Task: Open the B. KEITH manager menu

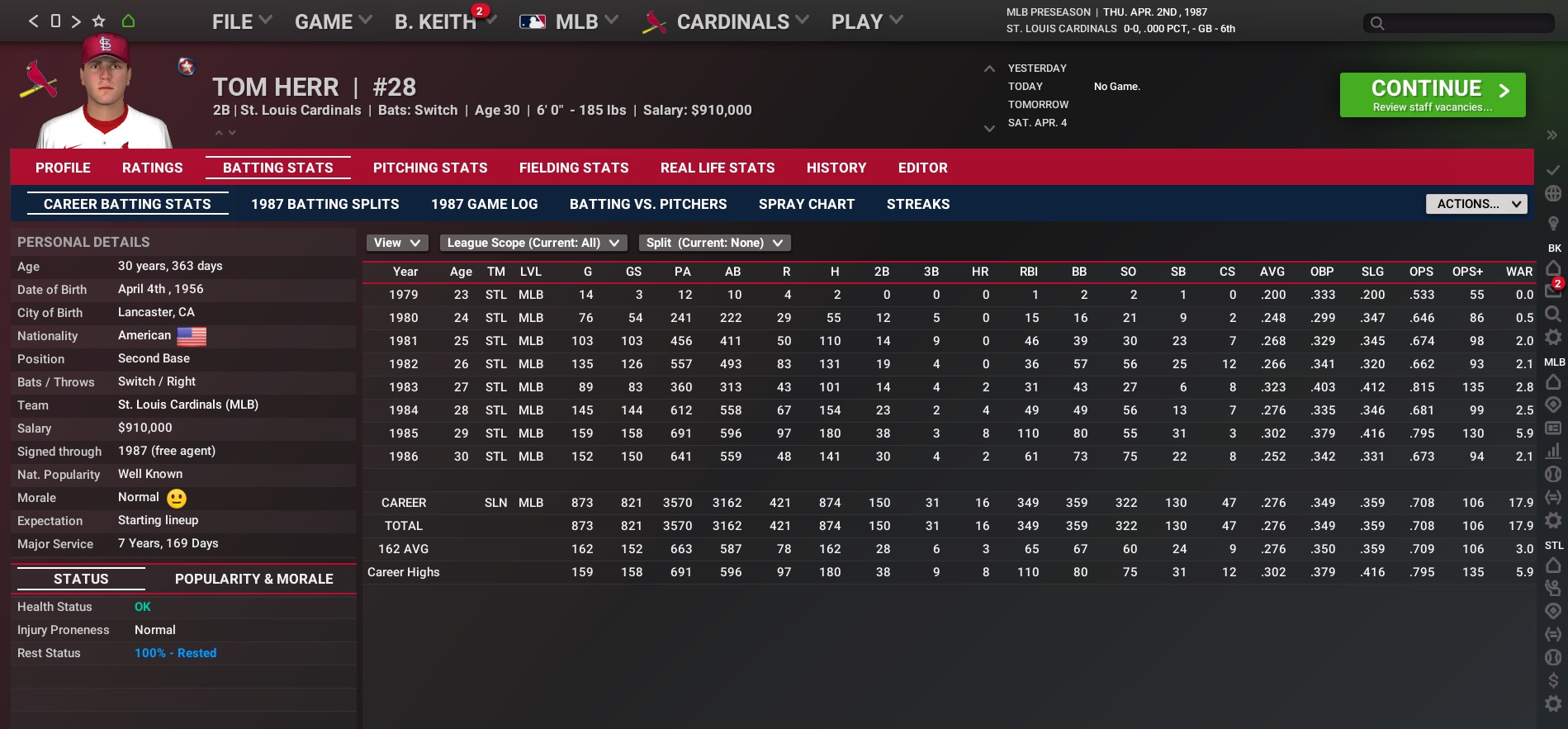Action: [445, 21]
